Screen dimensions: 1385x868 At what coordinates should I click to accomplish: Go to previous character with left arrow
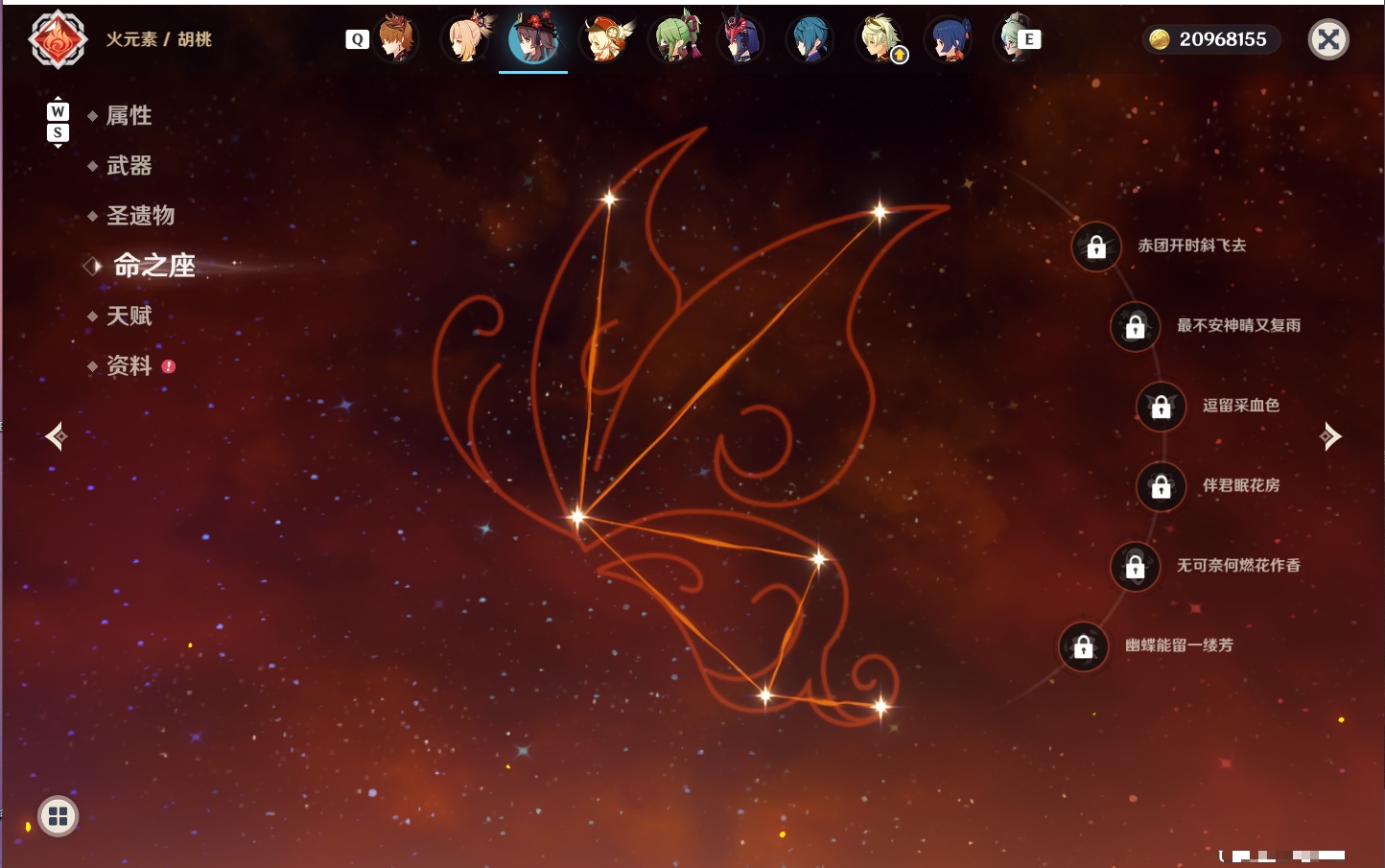tap(57, 436)
